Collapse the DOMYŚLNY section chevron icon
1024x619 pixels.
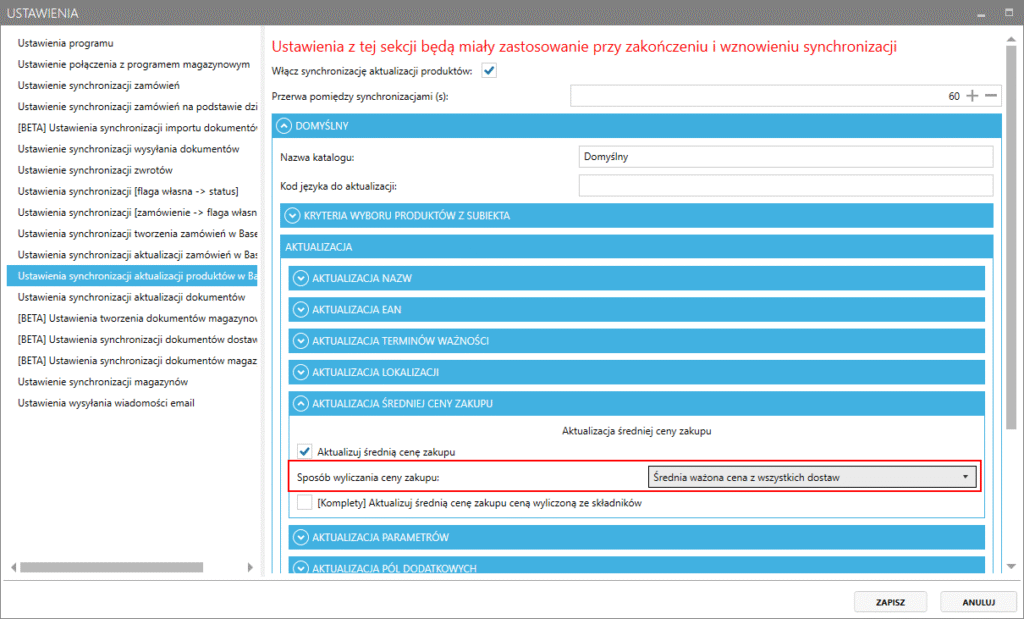tap(285, 126)
